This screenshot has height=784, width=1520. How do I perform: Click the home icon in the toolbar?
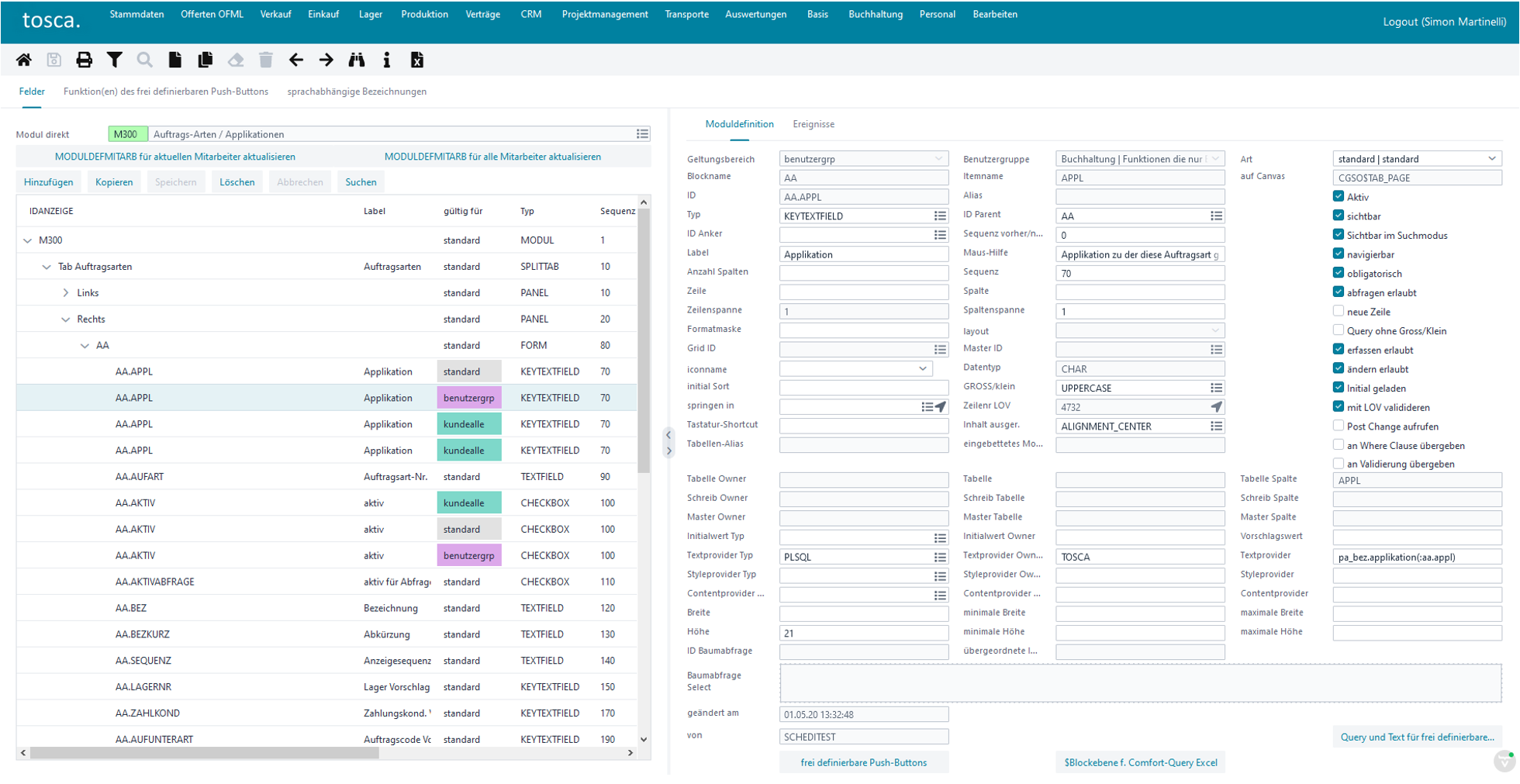[x=24, y=60]
